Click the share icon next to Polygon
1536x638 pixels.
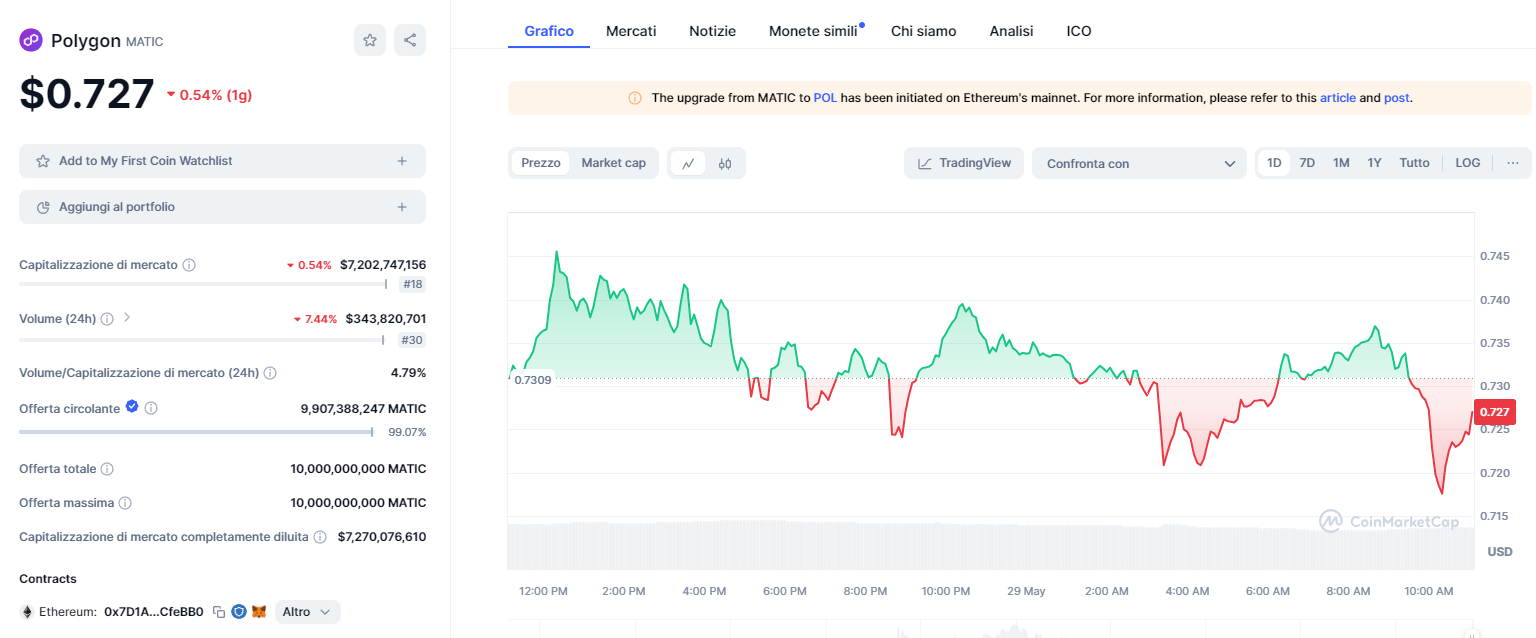pyautogui.click(x=410, y=40)
